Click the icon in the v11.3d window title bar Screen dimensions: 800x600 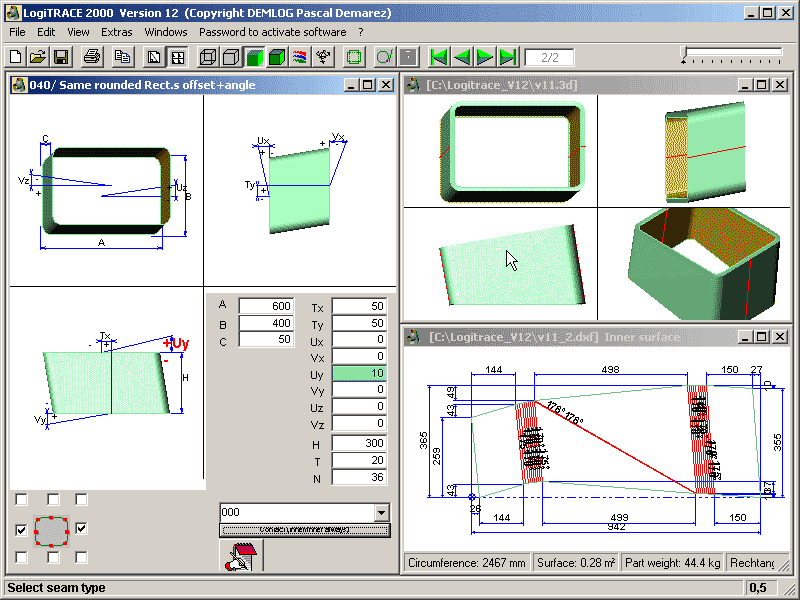(413, 85)
